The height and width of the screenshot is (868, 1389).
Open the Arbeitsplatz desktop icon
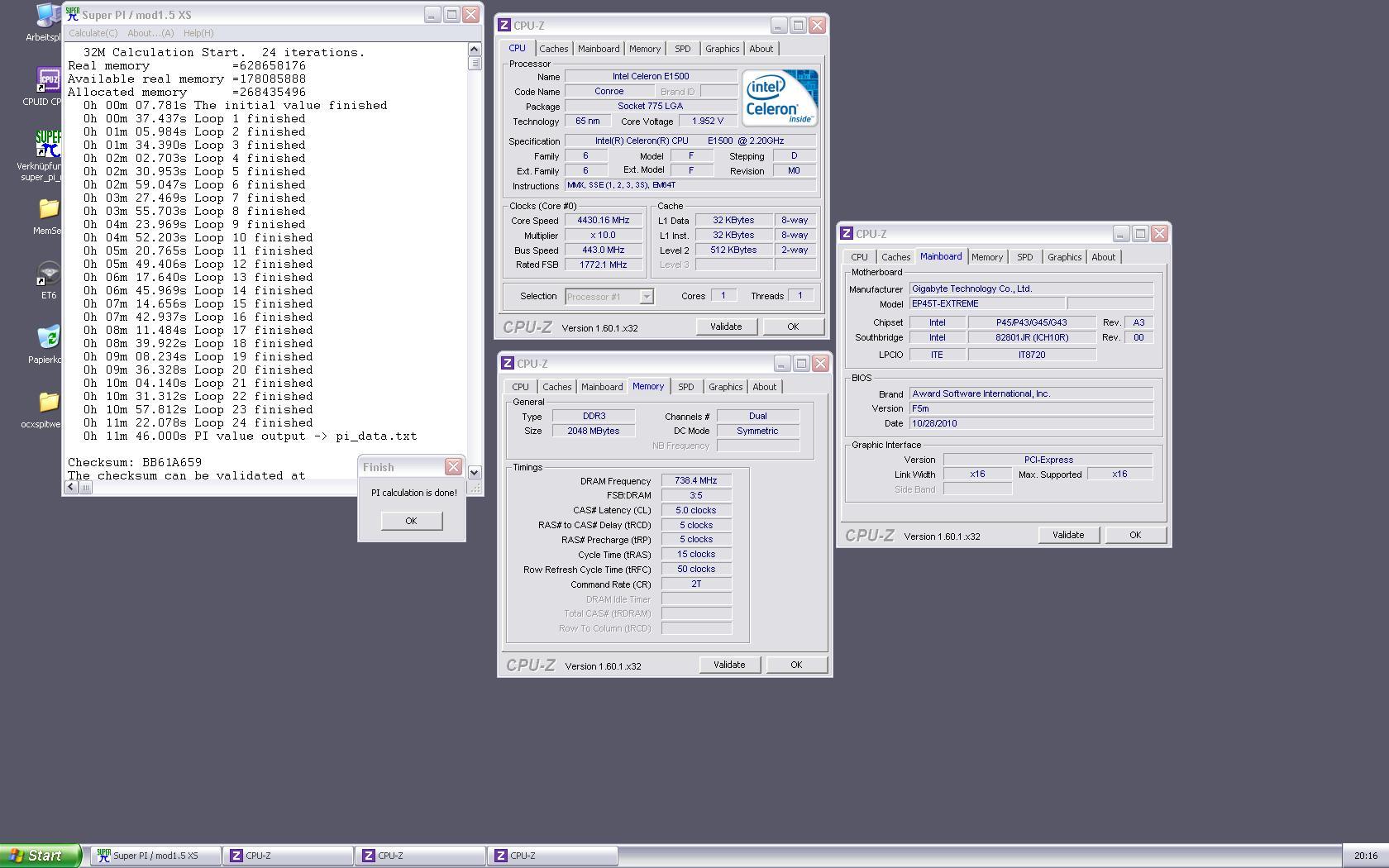pyautogui.click(x=46, y=21)
